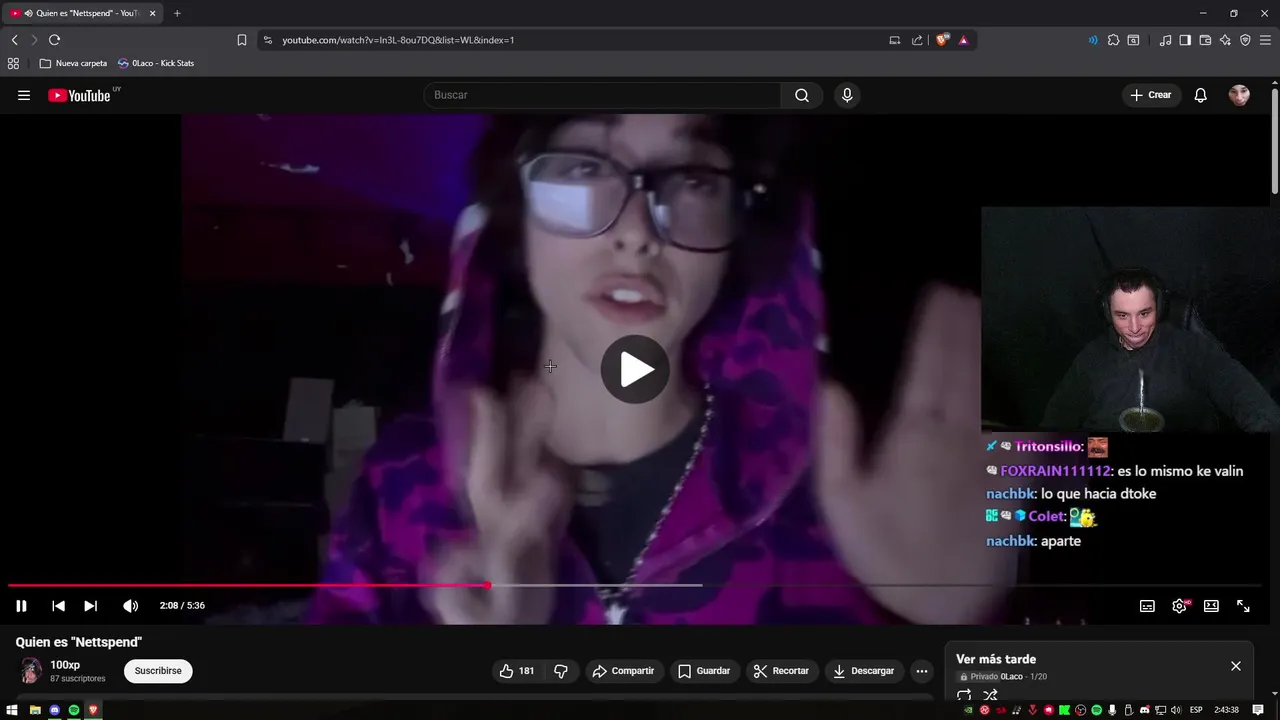This screenshot has width=1280, height=720.
Task: Open the system tray volume icon
Action: click(x=1177, y=710)
